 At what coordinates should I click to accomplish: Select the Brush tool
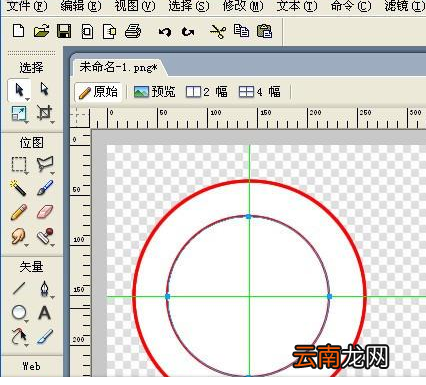pos(45,188)
